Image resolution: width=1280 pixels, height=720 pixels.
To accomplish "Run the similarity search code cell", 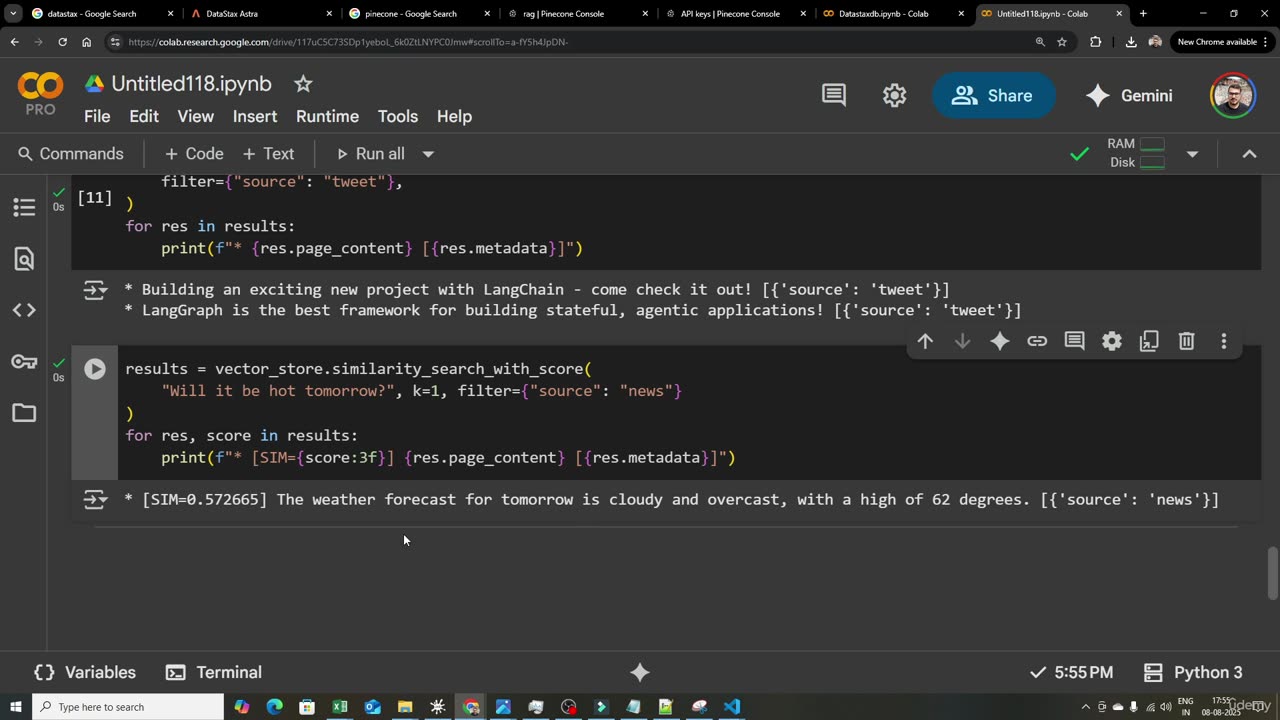I will point(95,369).
